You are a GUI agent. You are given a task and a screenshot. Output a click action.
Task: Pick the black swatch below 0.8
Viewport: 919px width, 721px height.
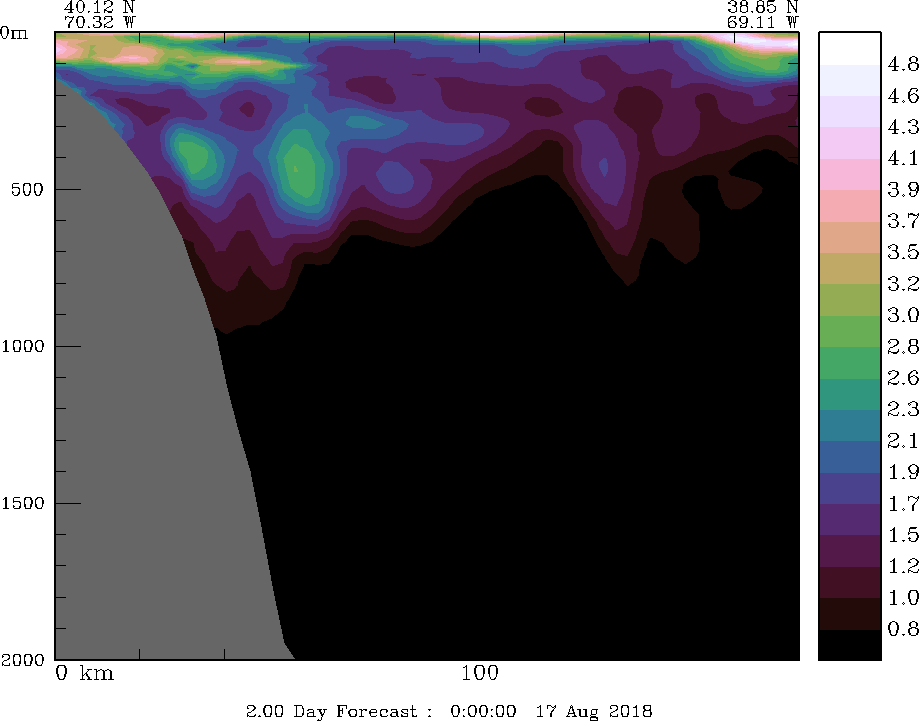click(850, 645)
